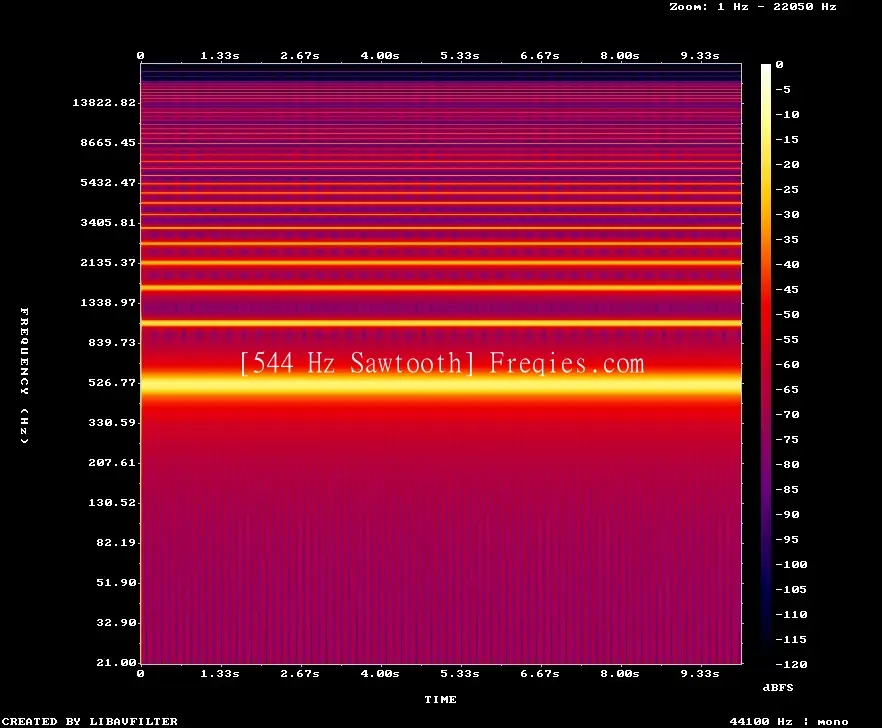Select the 5432.47 frequency axis label
Screen dimensions: 882x728
[108, 182]
